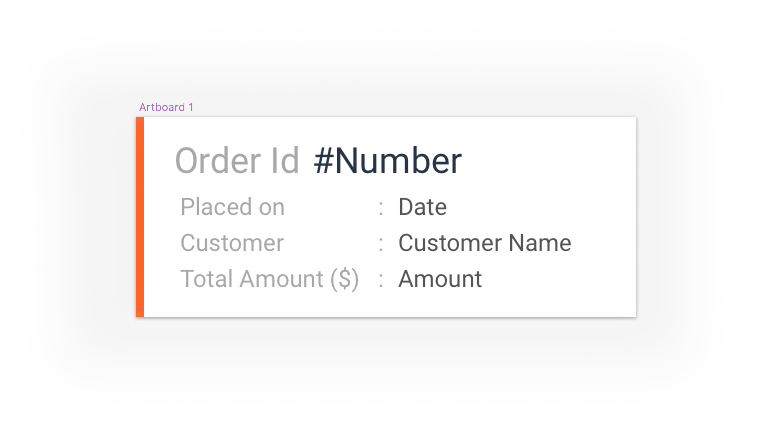This screenshot has width=765, height=426.
Task: Select the "Total Amount ($)" label
Action: point(269,279)
